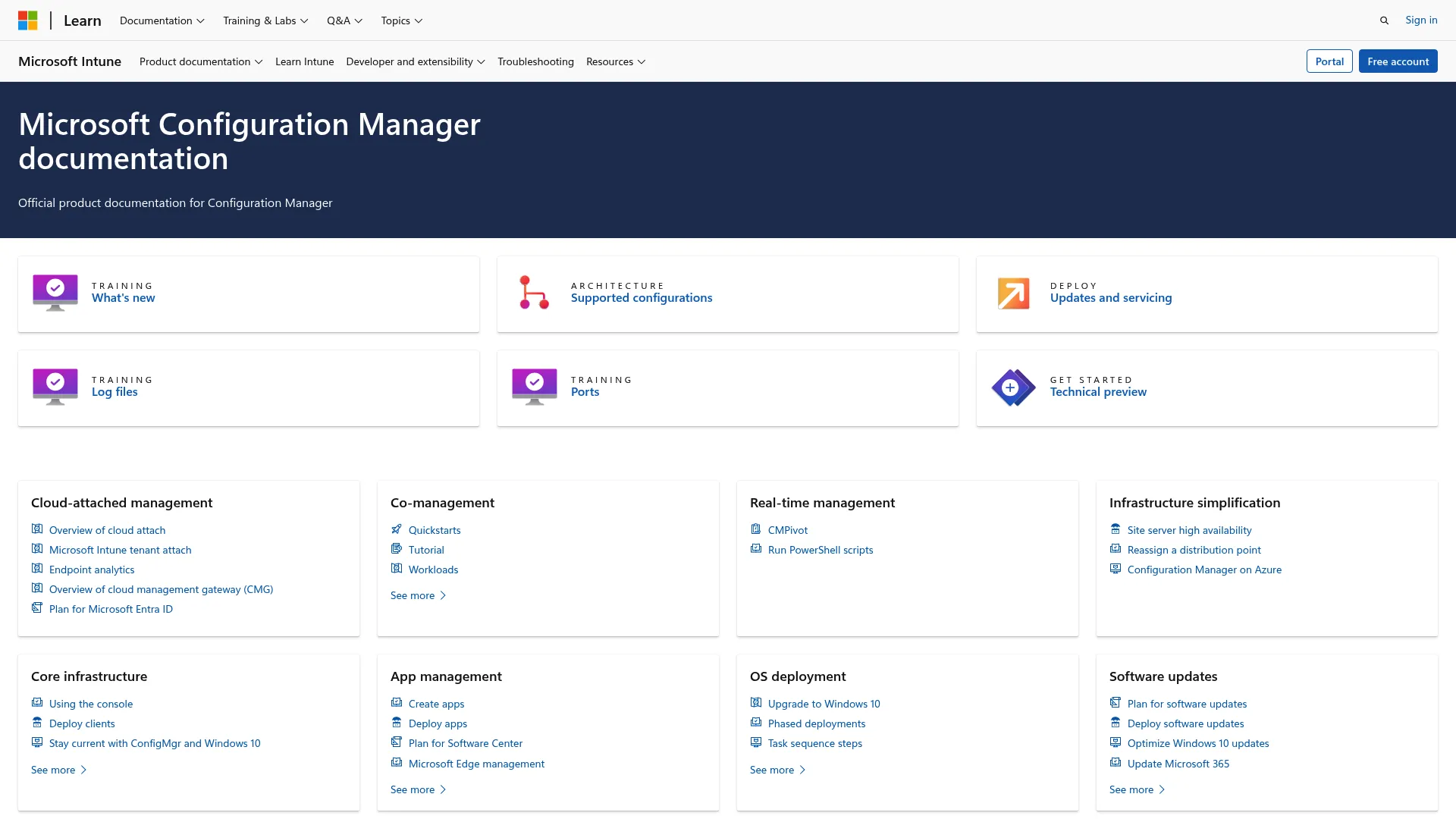The width and height of the screenshot is (1456, 819).
Task: Click the Microsoft logo icon
Action: 28,20
